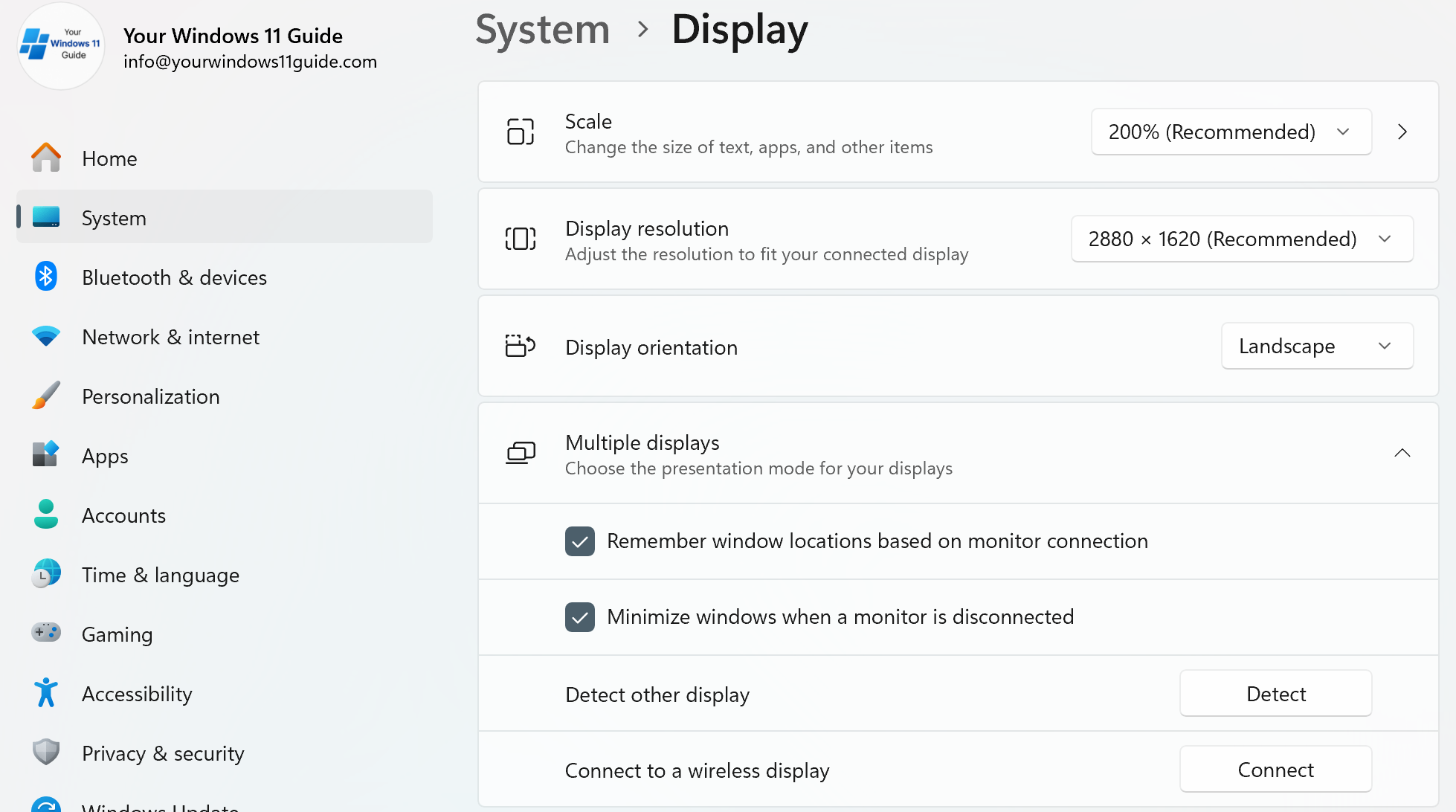Open Bluetooth & devices settings
1456x812 pixels.
point(224,277)
